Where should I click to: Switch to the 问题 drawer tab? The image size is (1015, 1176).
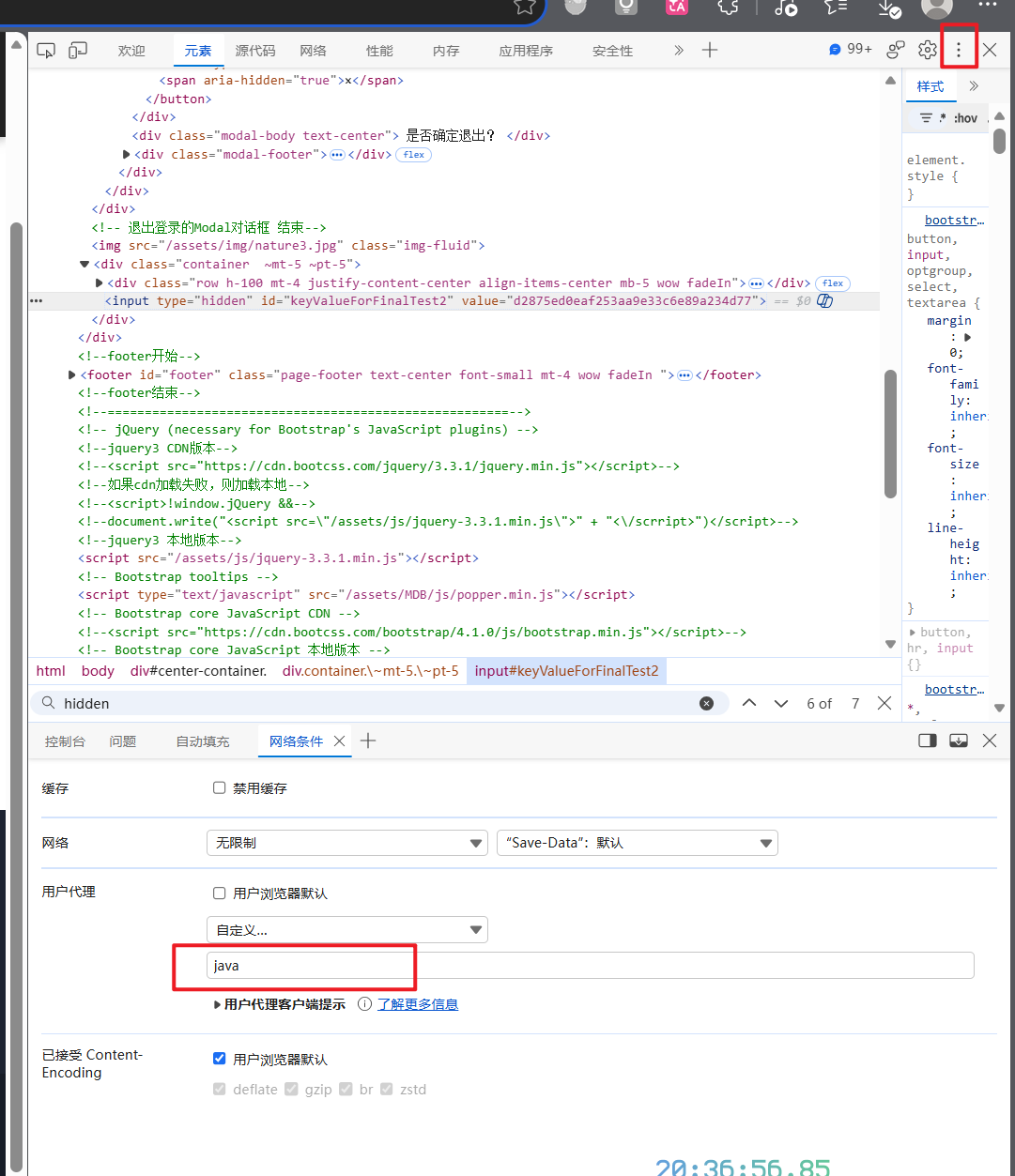[x=123, y=741]
